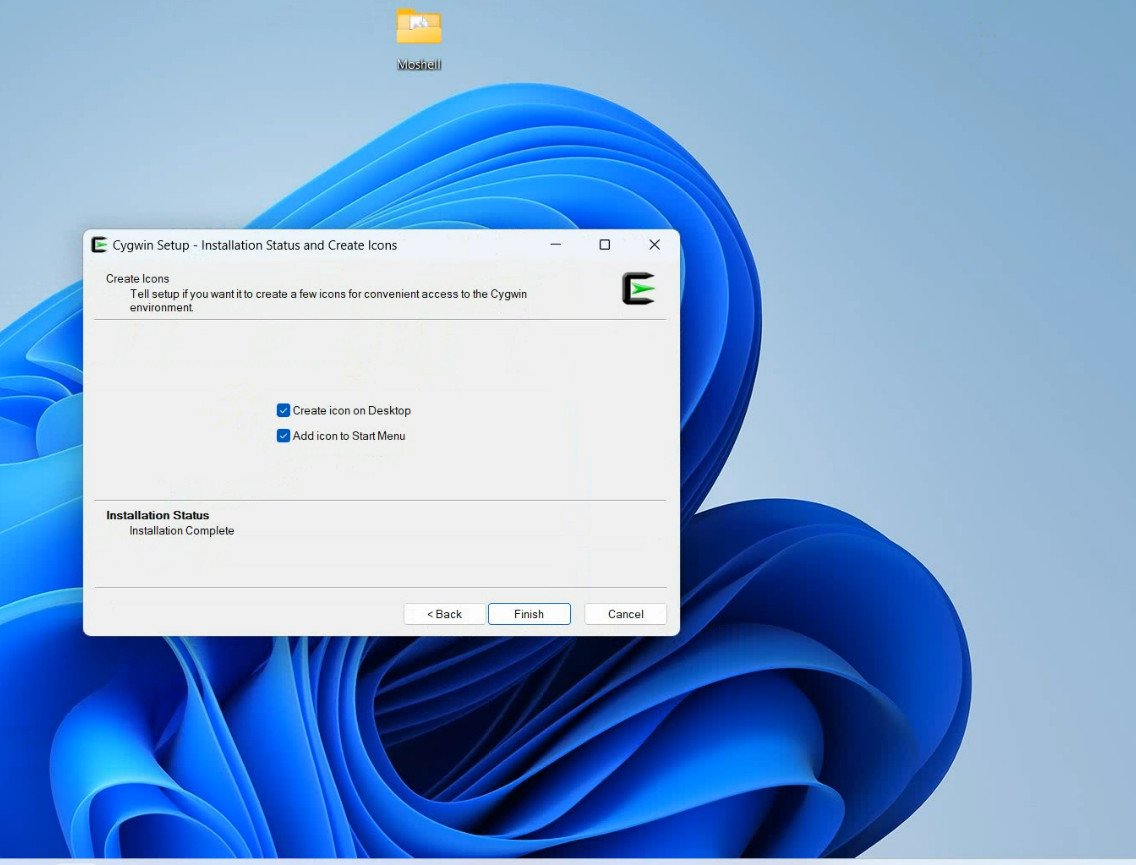Click Finish to complete Cygwin setup
The image size is (1136, 865).
[x=529, y=614]
